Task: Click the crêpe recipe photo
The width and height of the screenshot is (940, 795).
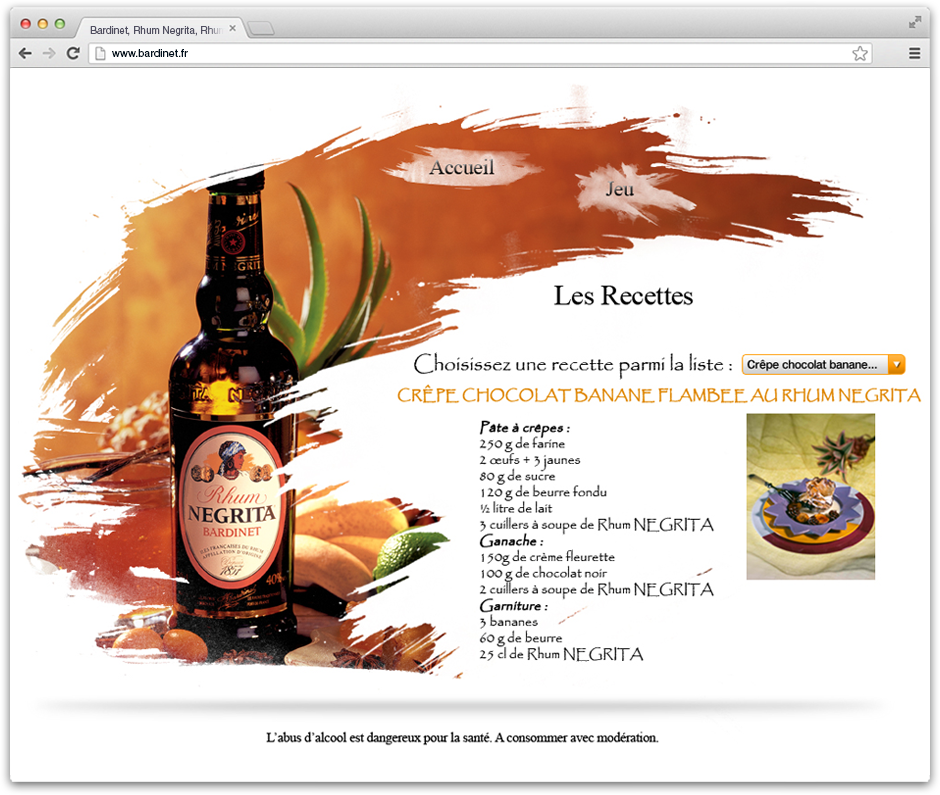Action: coord(810,496)
